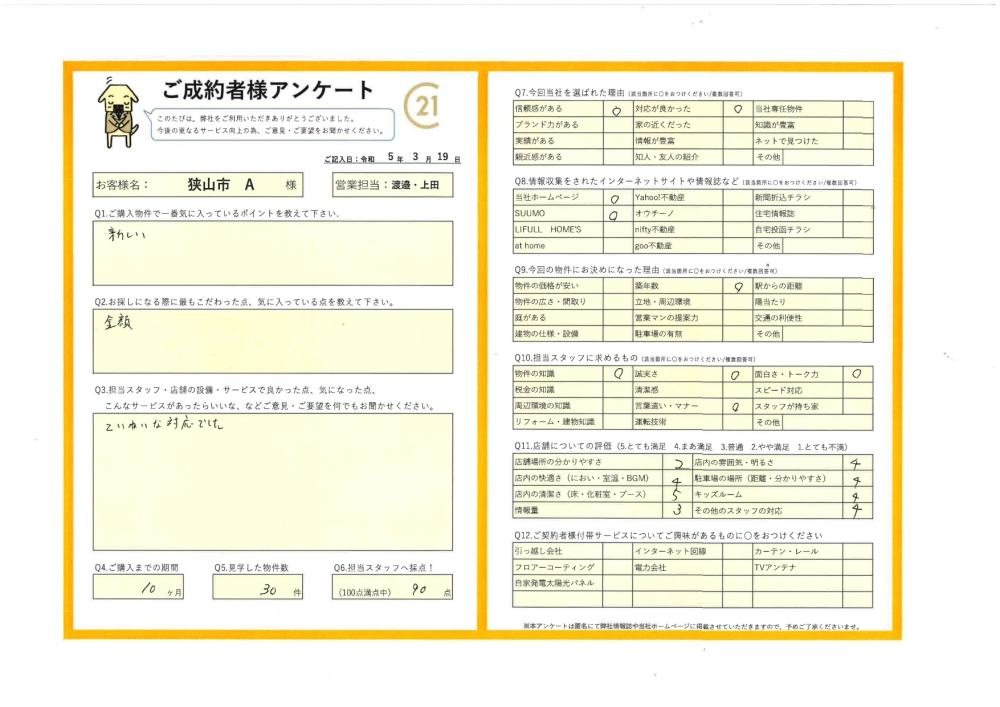The width and height of the screenshot is (1000, 707).
Task: Click the Q7.今回当社を選ばれた理由 heading
Action: point(570,93)
